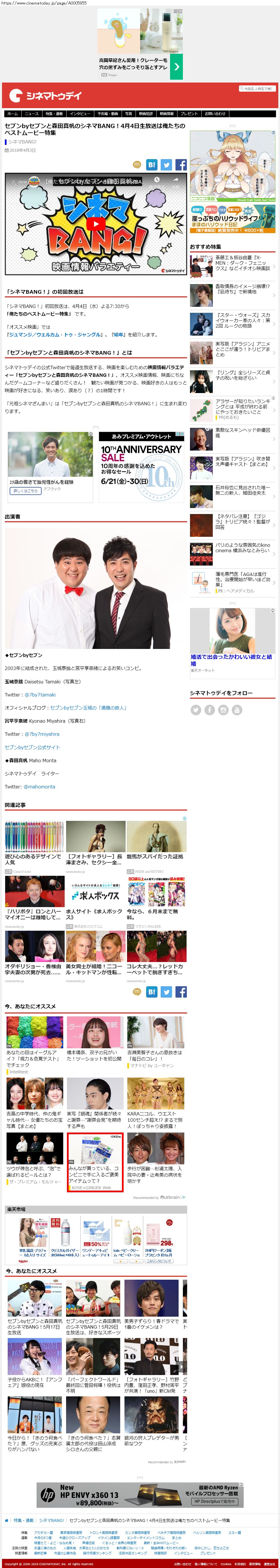Follow シネマトゥデイ on YouTube sidebar icon
This screenshot has height=1568, width=280.
(237, 710)
